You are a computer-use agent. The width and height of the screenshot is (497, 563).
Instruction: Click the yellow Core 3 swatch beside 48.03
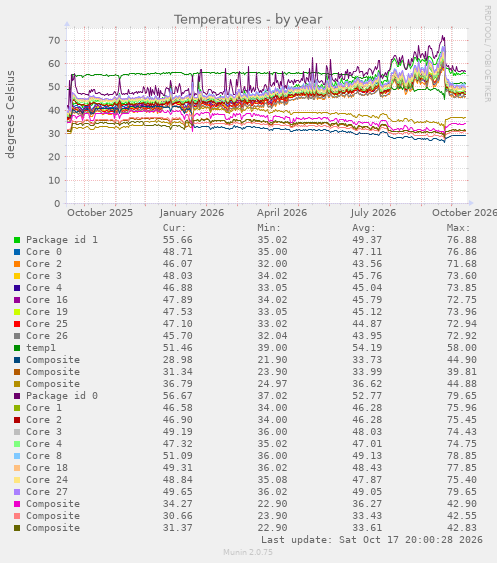click(17, 276)
